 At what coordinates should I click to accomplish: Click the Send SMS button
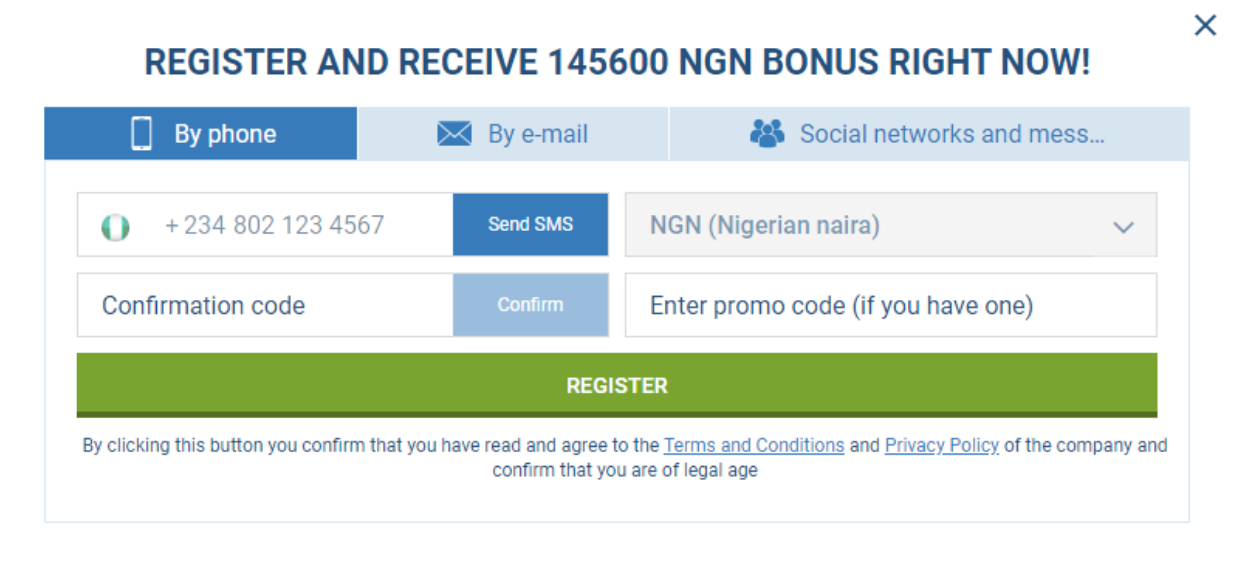530,225
